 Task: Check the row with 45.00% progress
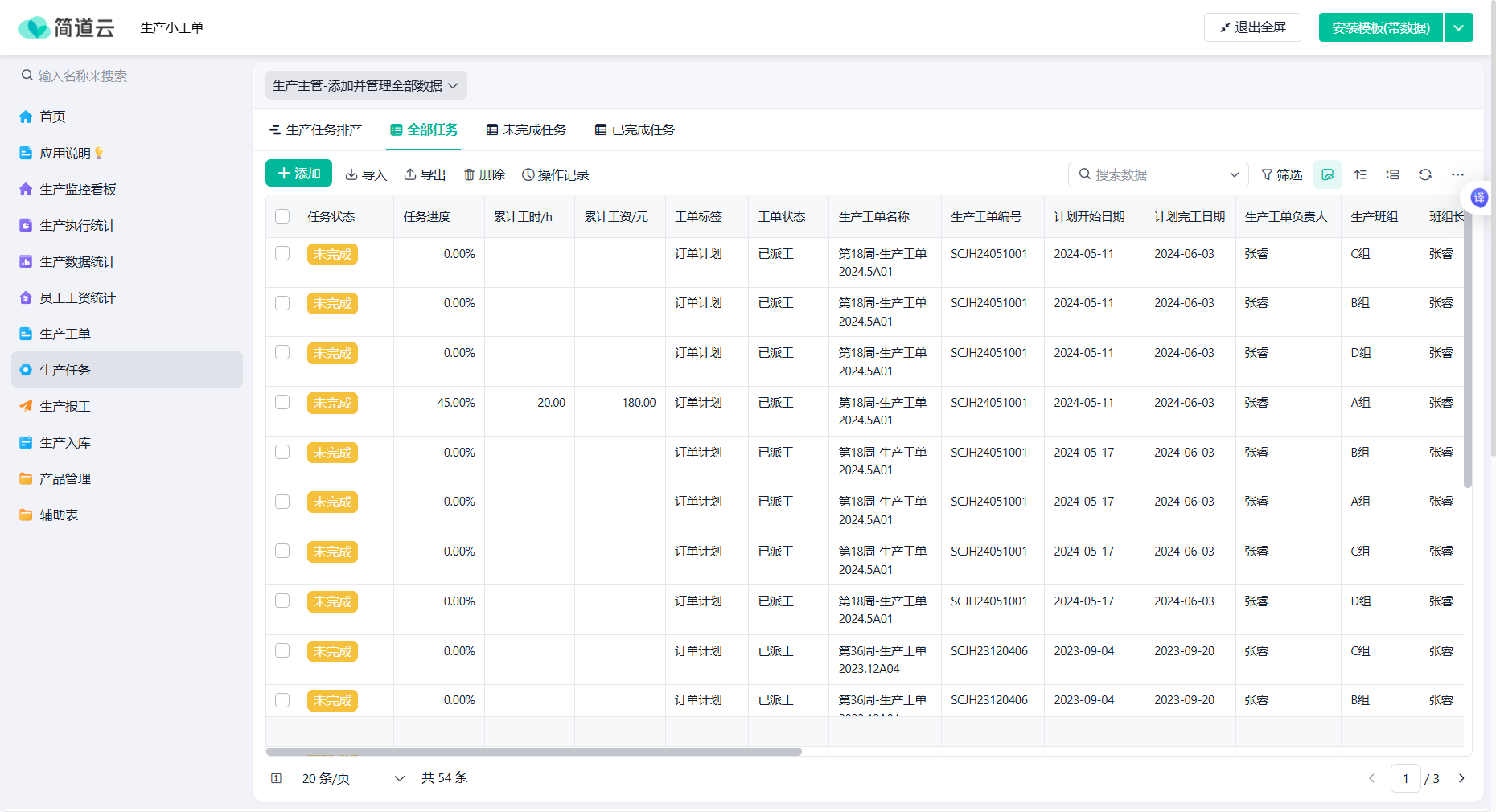coord(282,402)
